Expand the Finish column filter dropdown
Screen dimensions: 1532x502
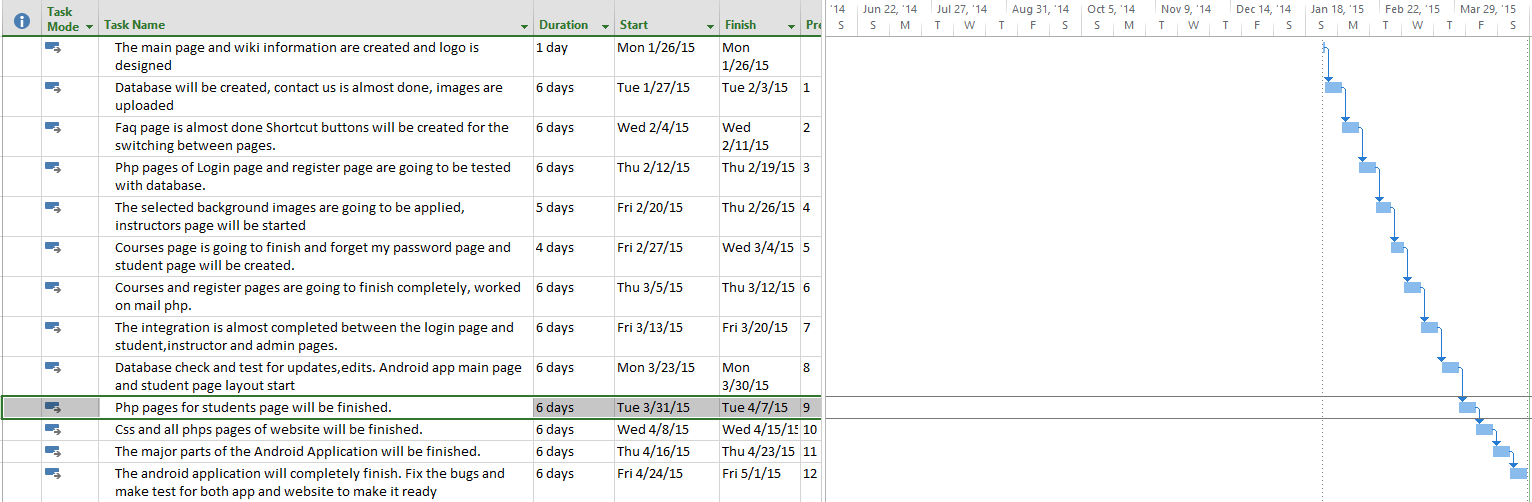792,26
